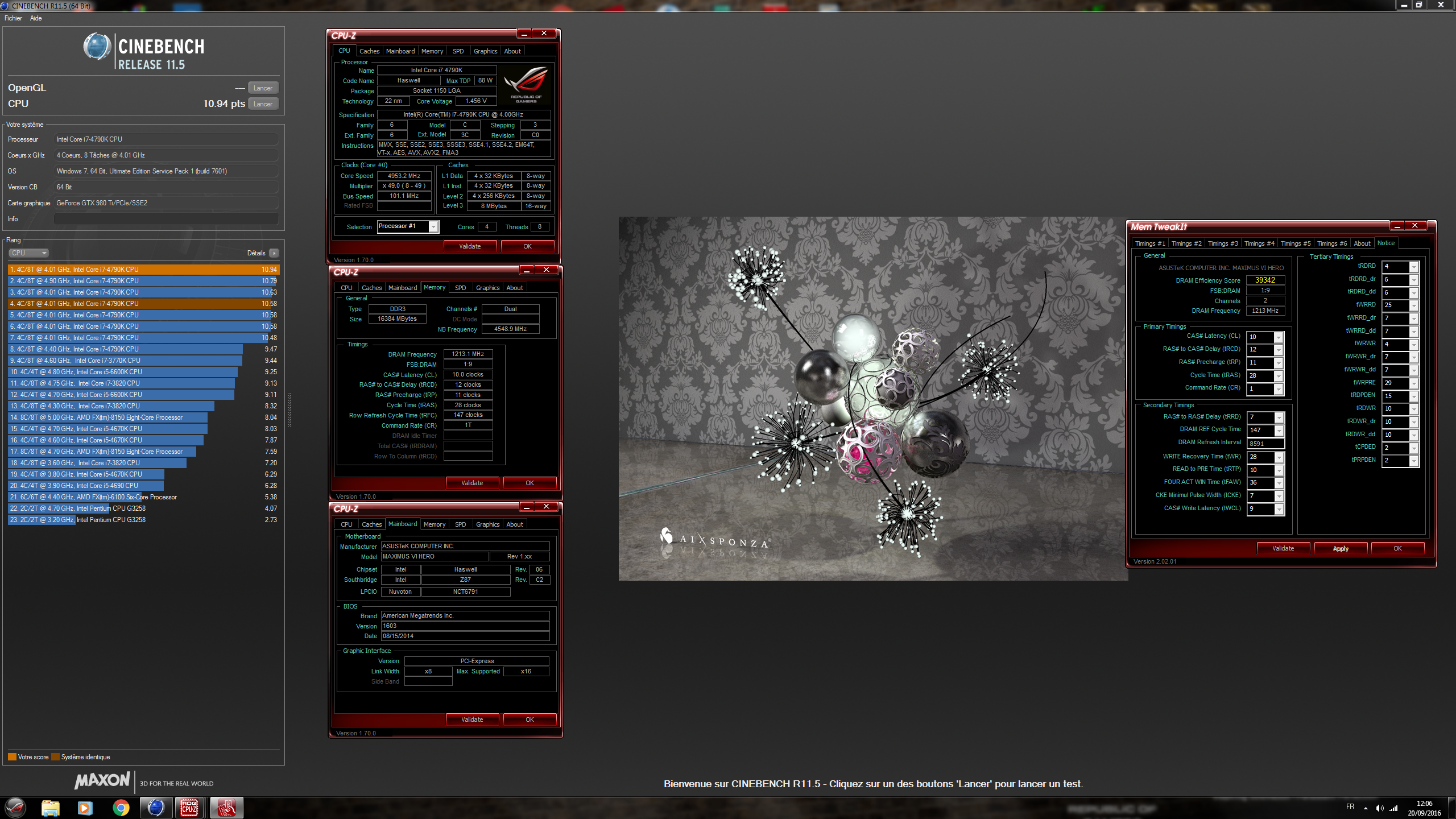This screenshot has width=1456, height=819.
Task: Open Graphics tab in CPU-Z Mainboard window
Action: pos(487,524)
